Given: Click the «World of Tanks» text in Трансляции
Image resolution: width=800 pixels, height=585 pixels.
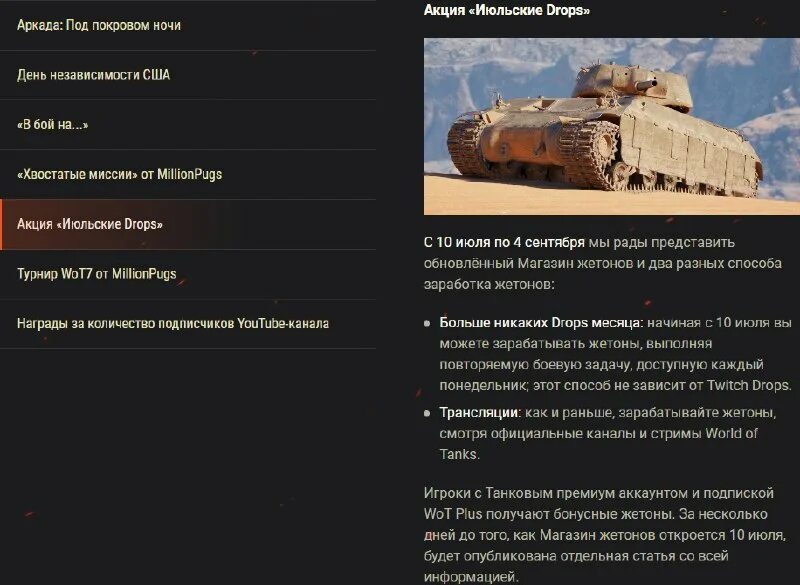Looking at the screenshot, I should click(598, 444).
